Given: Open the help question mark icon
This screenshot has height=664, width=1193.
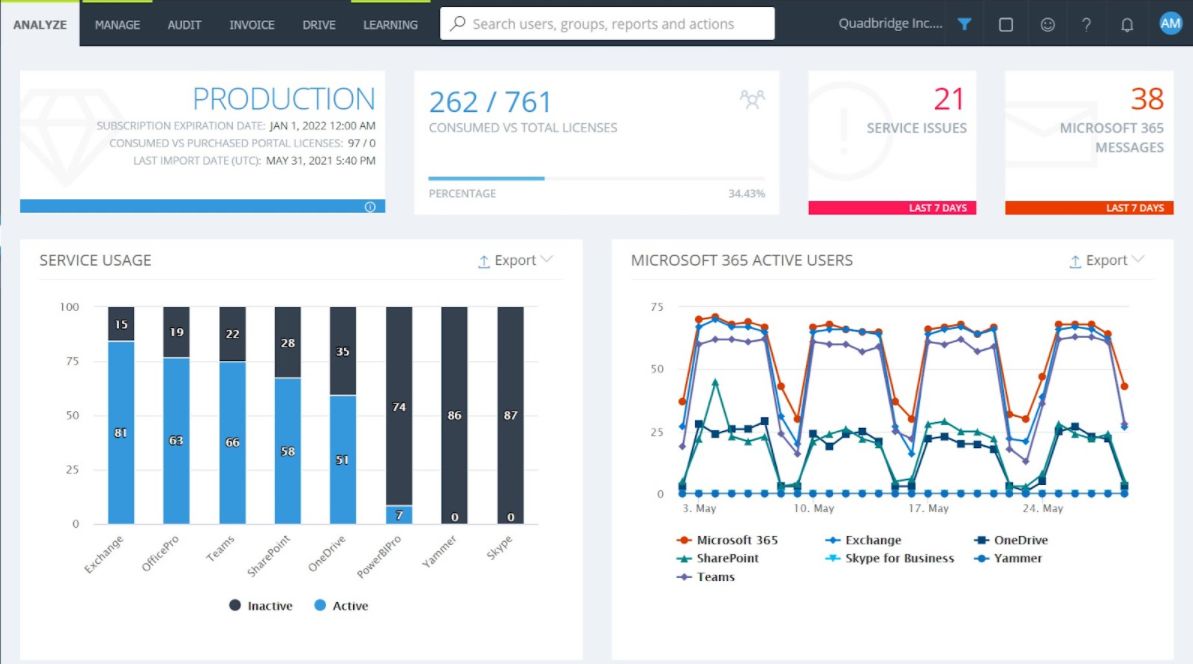Looking at the screenshot, I should click(x=1086, y=23).
